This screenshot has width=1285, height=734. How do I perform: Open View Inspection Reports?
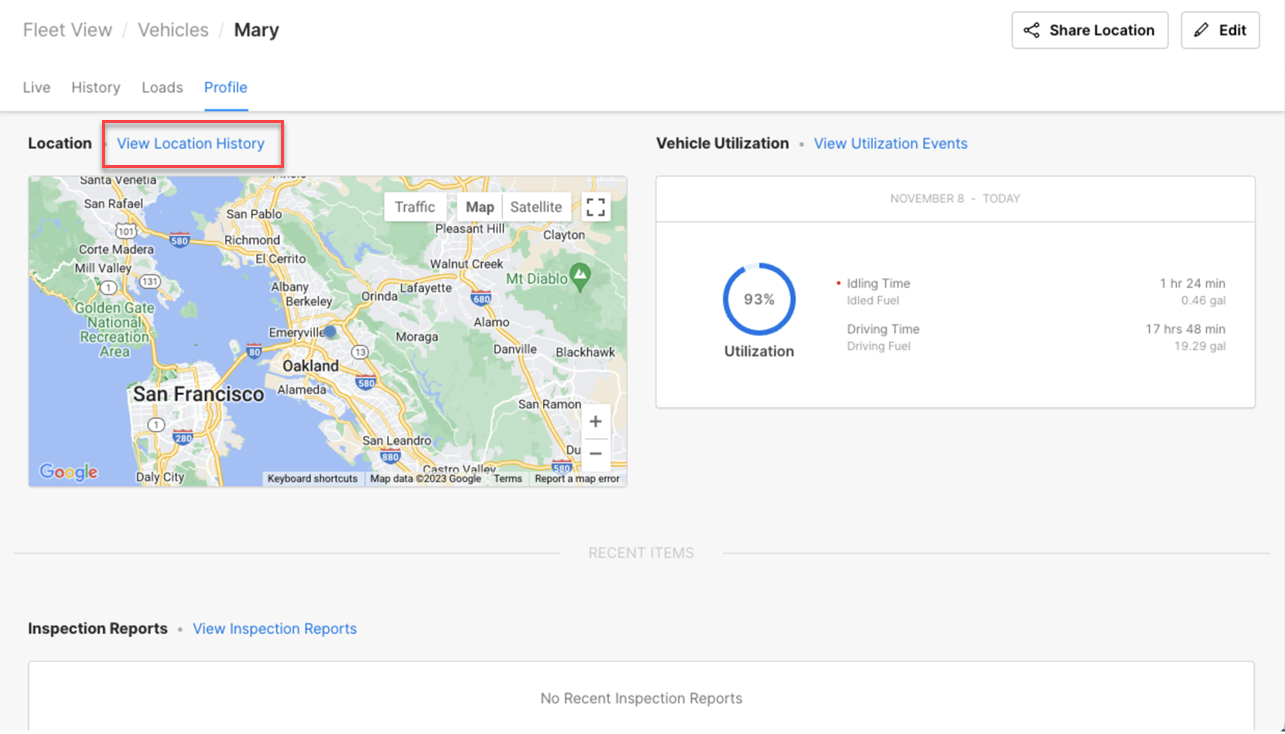274,628
